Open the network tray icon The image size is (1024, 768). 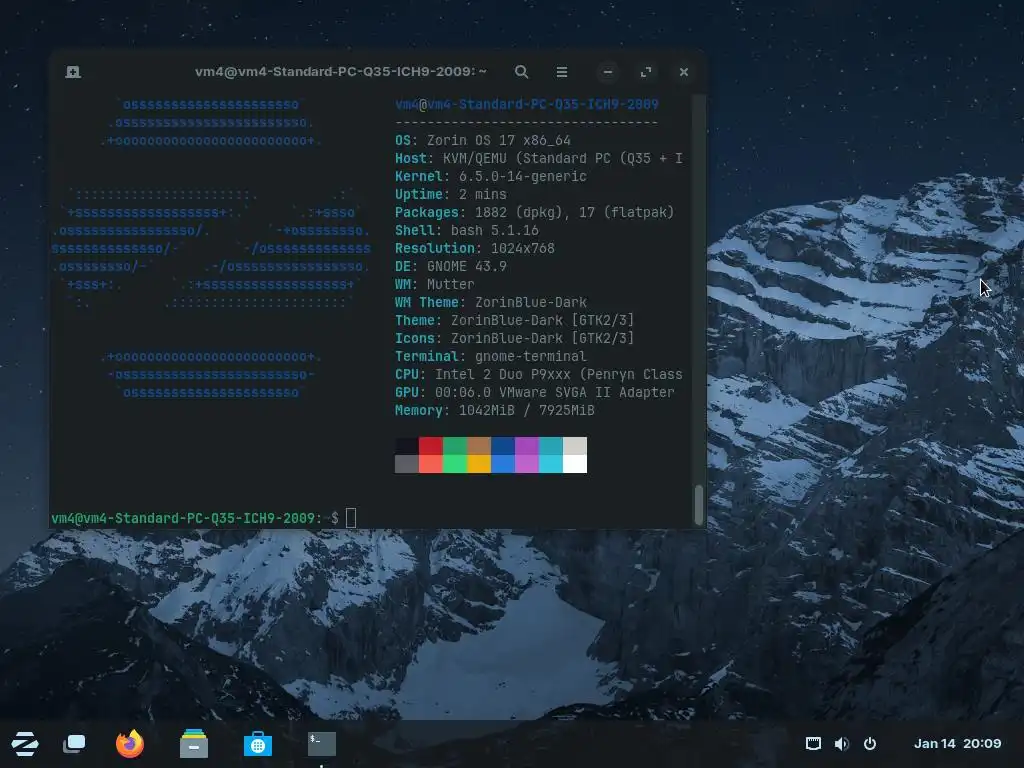point(813,743)
